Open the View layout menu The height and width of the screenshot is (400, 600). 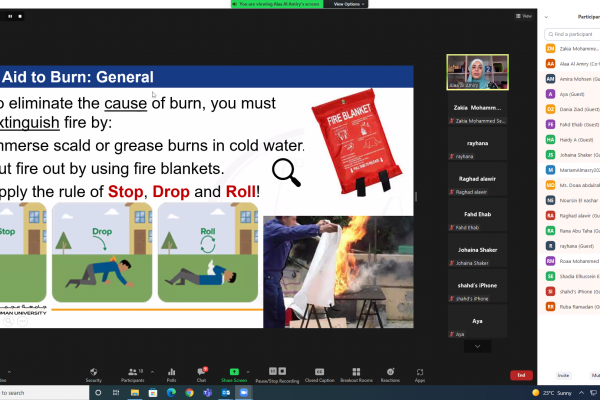tap(523, 16)
